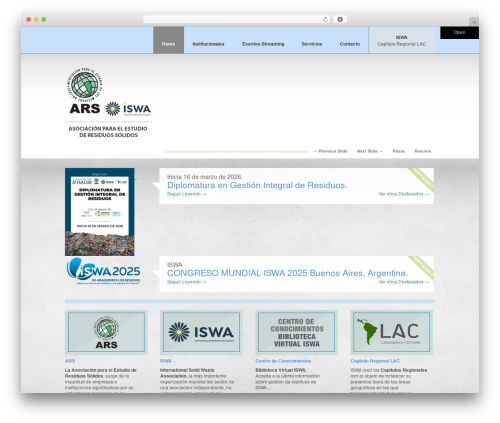The image size is (500, 423).
Task: Open ISWA Capítulo Regional LAC menu item
Action: [402, 40]
